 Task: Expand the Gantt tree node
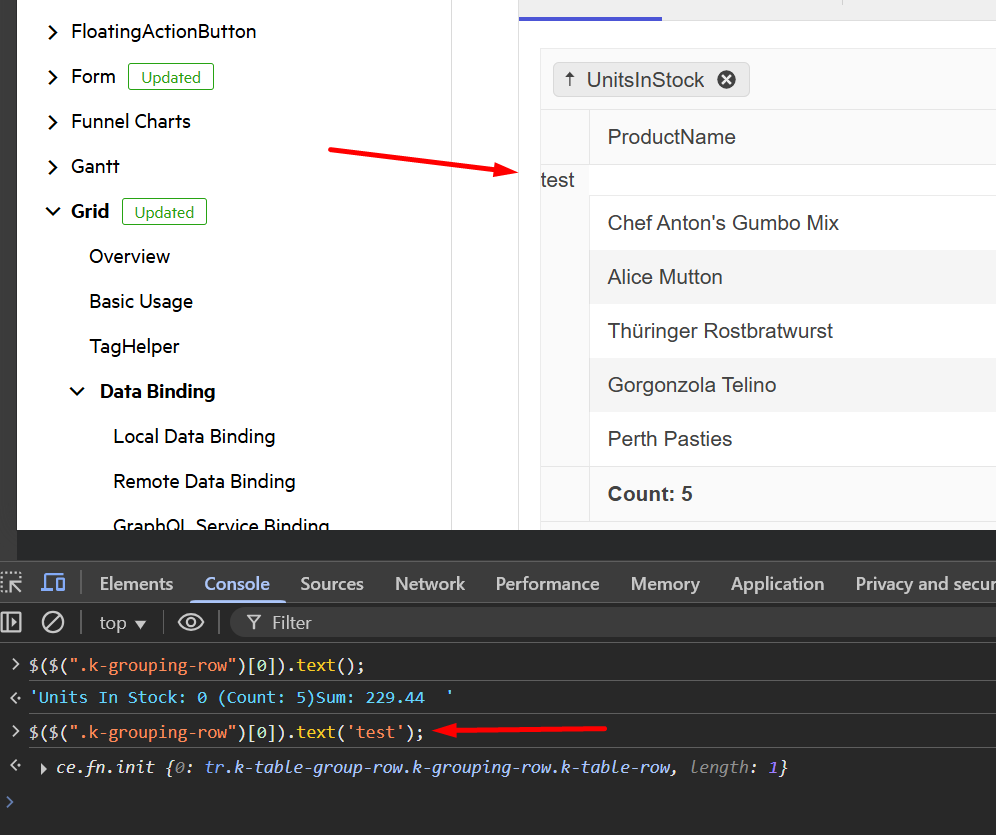(x=53, y=167)
